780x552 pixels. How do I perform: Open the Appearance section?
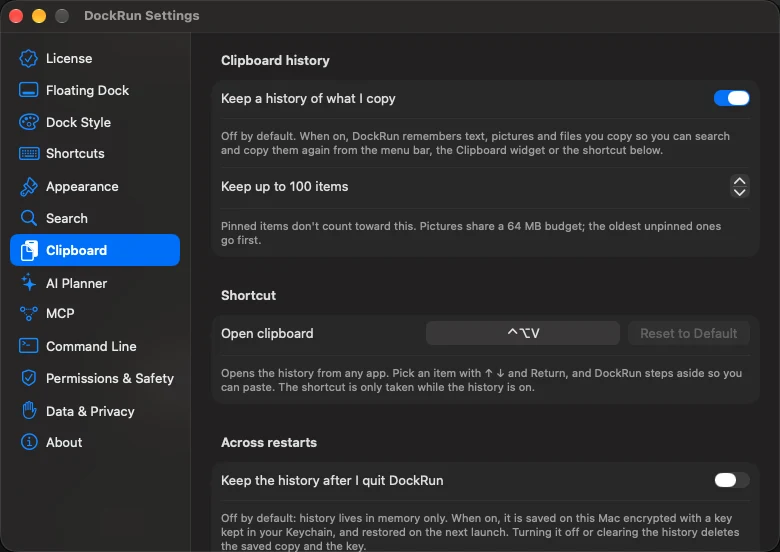click(x=82, y=186)
